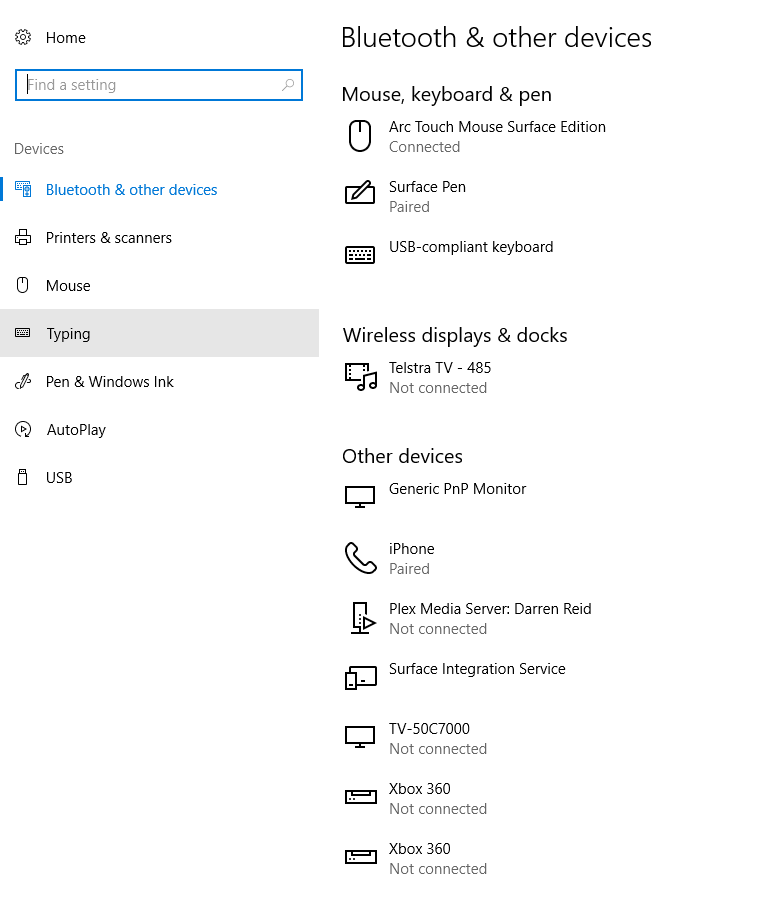Click the iPhone phone icon
The image size is (766, 907).
point(360,558)
